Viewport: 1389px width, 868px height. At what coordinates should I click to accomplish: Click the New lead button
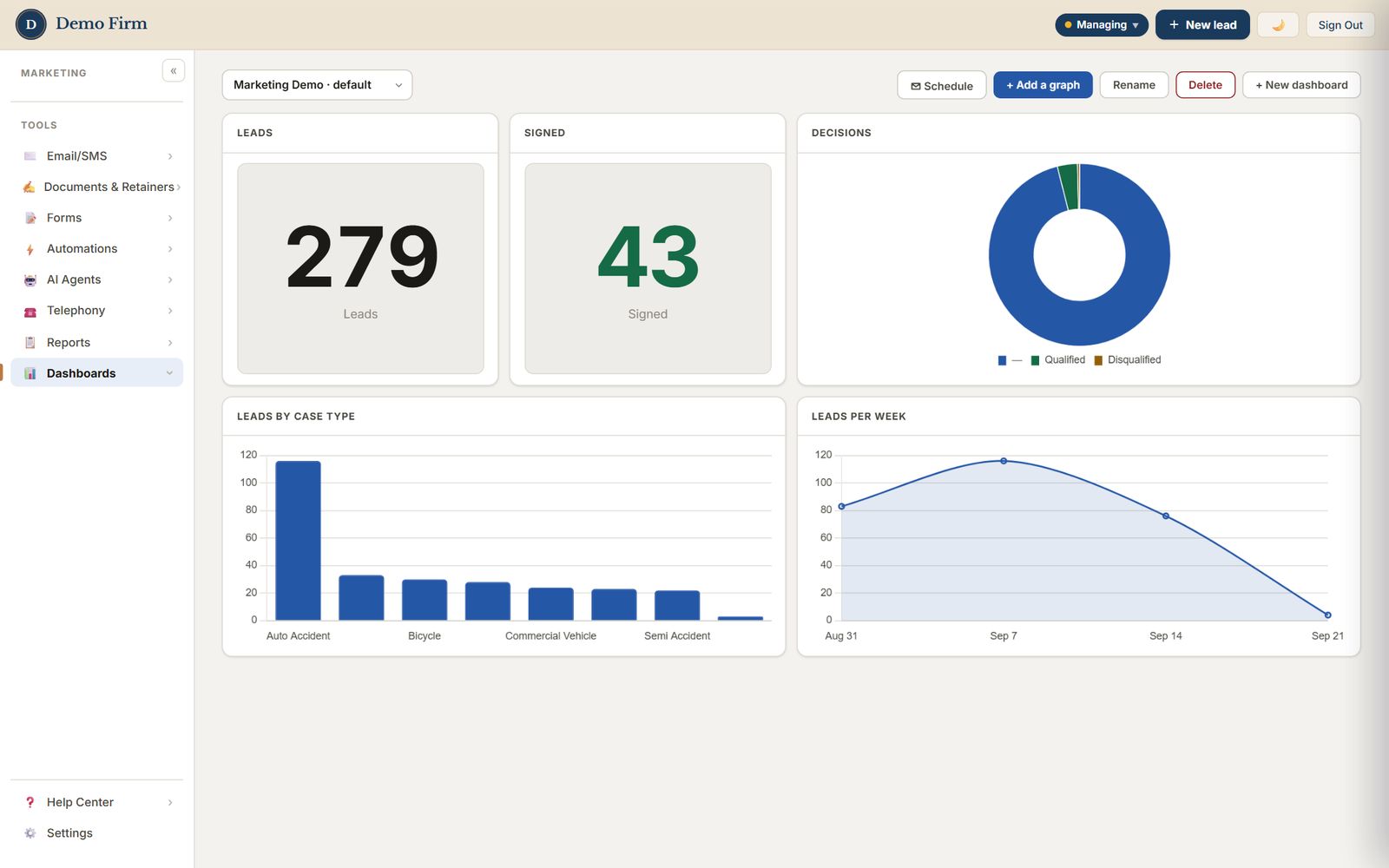pyautogui.click(x=1202, y=25)
